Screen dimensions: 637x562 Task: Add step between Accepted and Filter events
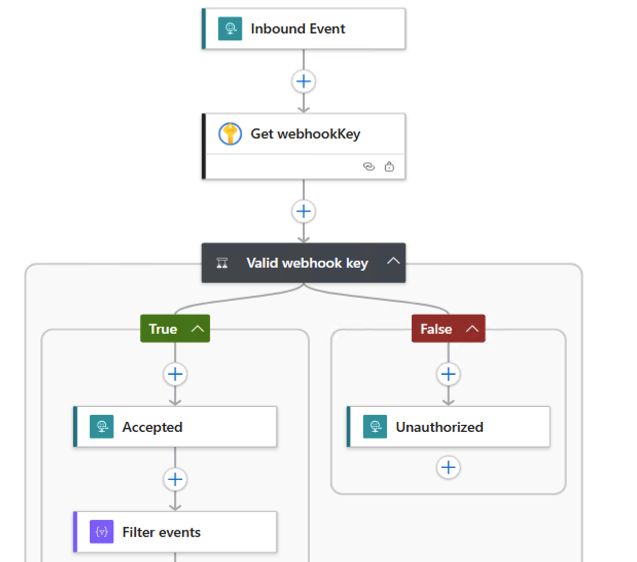pos(176,479)
